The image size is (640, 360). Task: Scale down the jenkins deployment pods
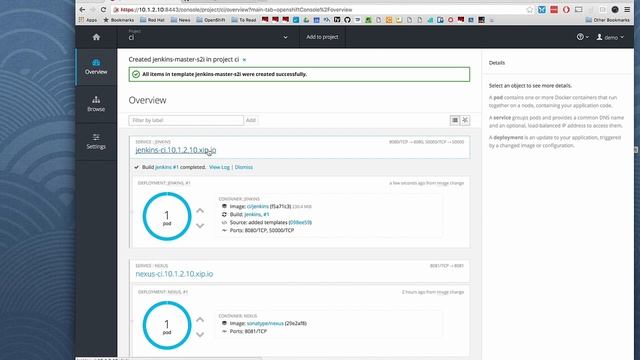coord(200,225)
